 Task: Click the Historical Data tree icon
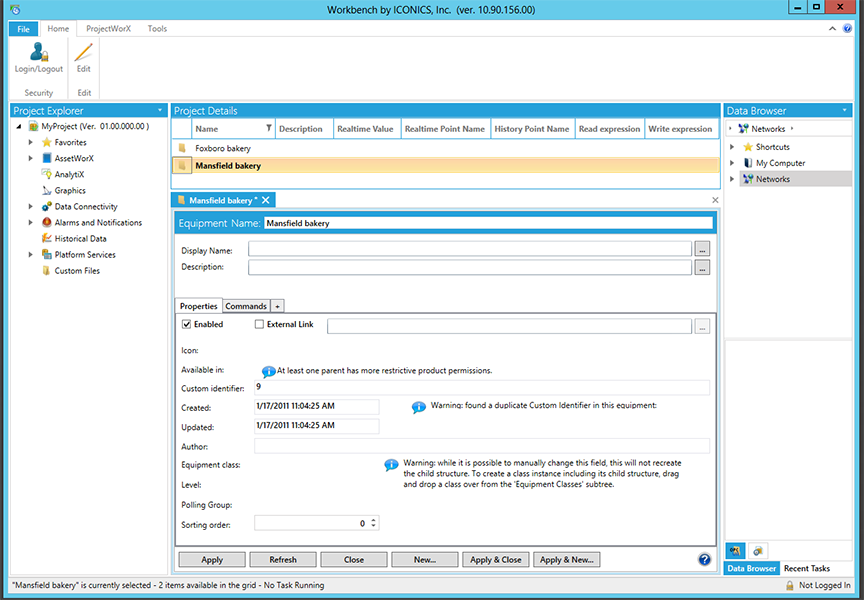coord(47,239)
